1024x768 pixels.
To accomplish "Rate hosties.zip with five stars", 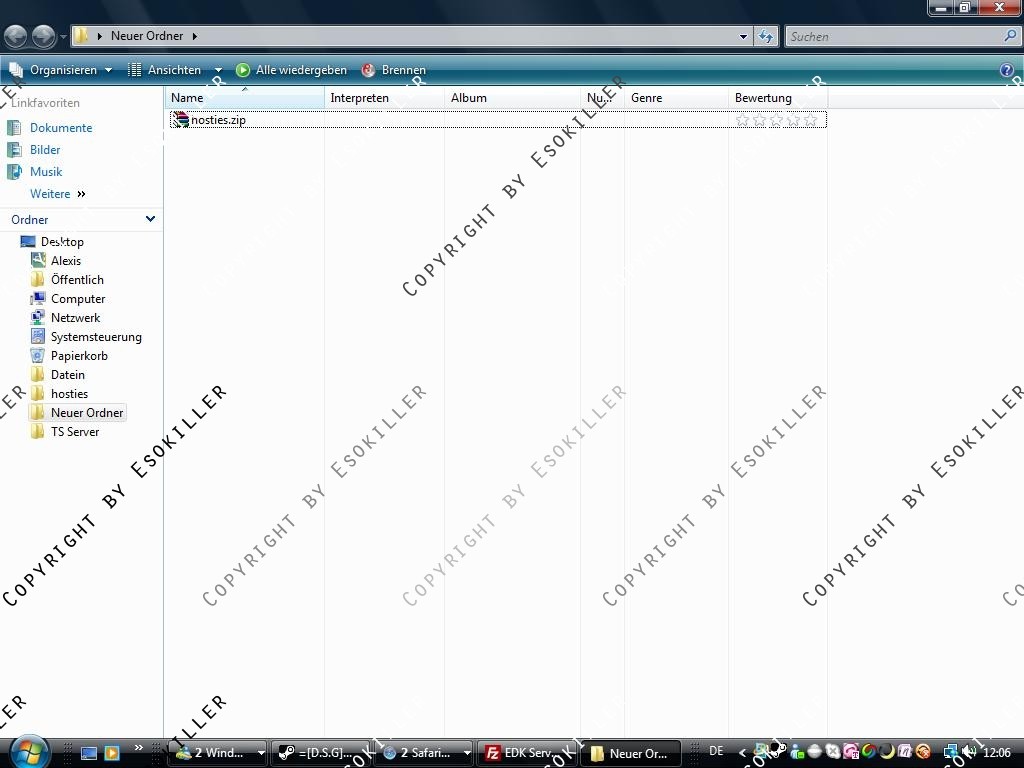I will tap(810, 120).
